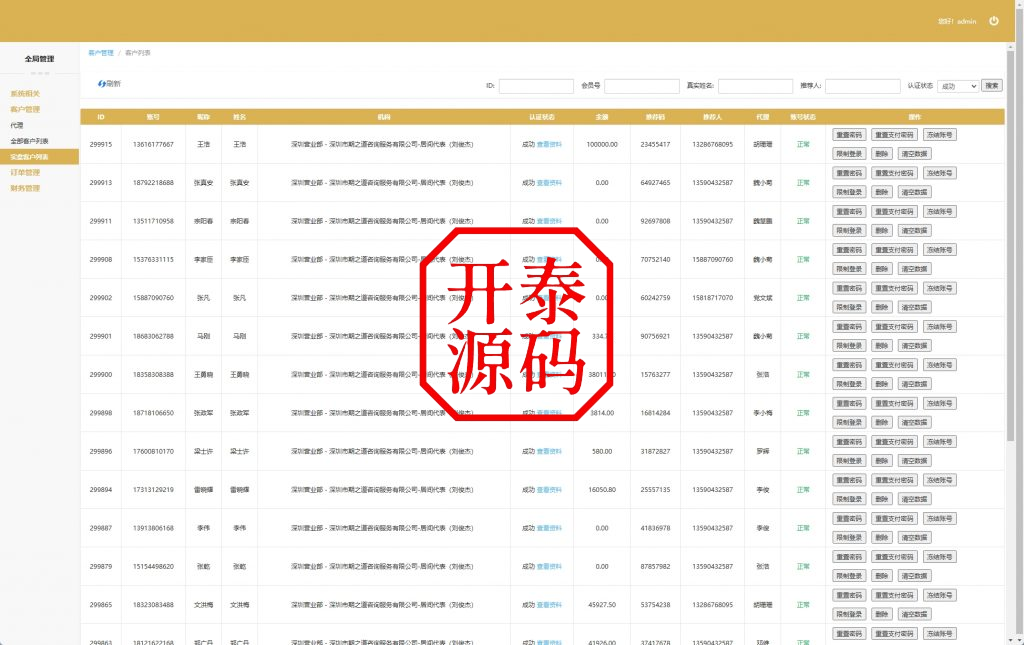Click 冻结账号 for ID 299887
The height and width of the screenshot is (645, 1024).
coord(940,519)
